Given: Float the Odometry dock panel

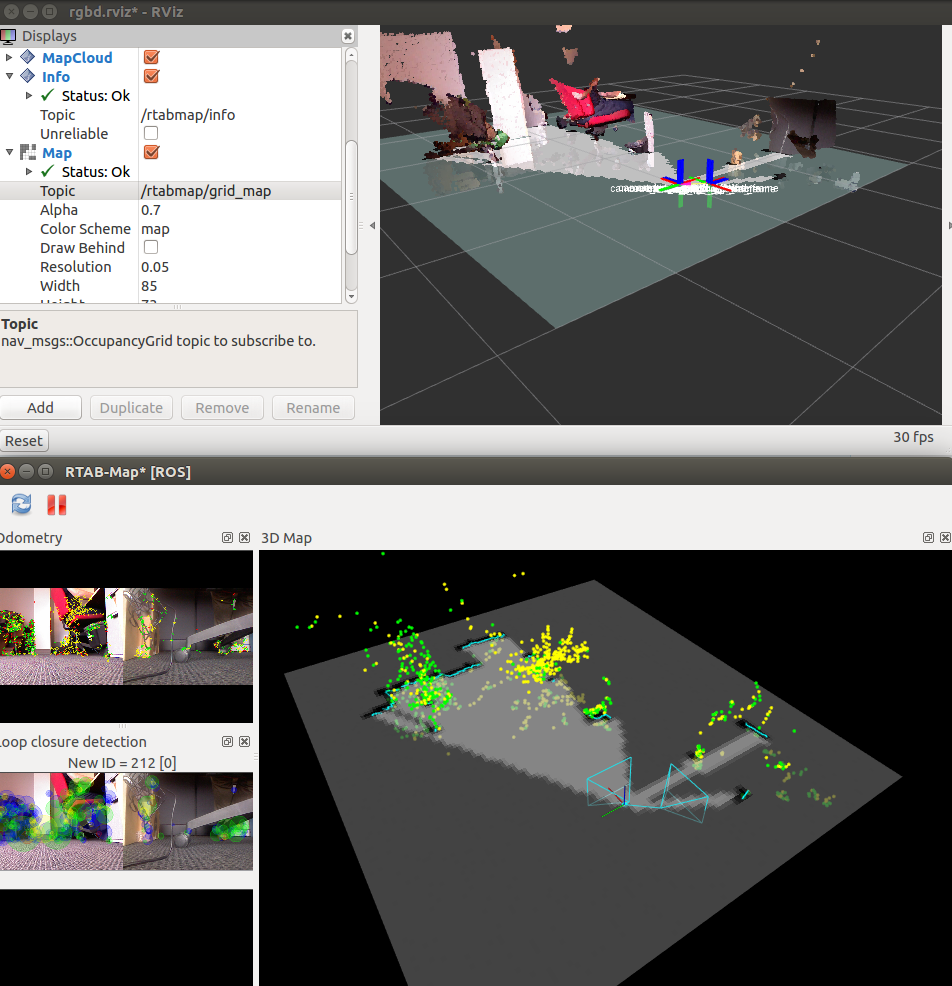Looking at the screenshot, I should tap(228, 538).
